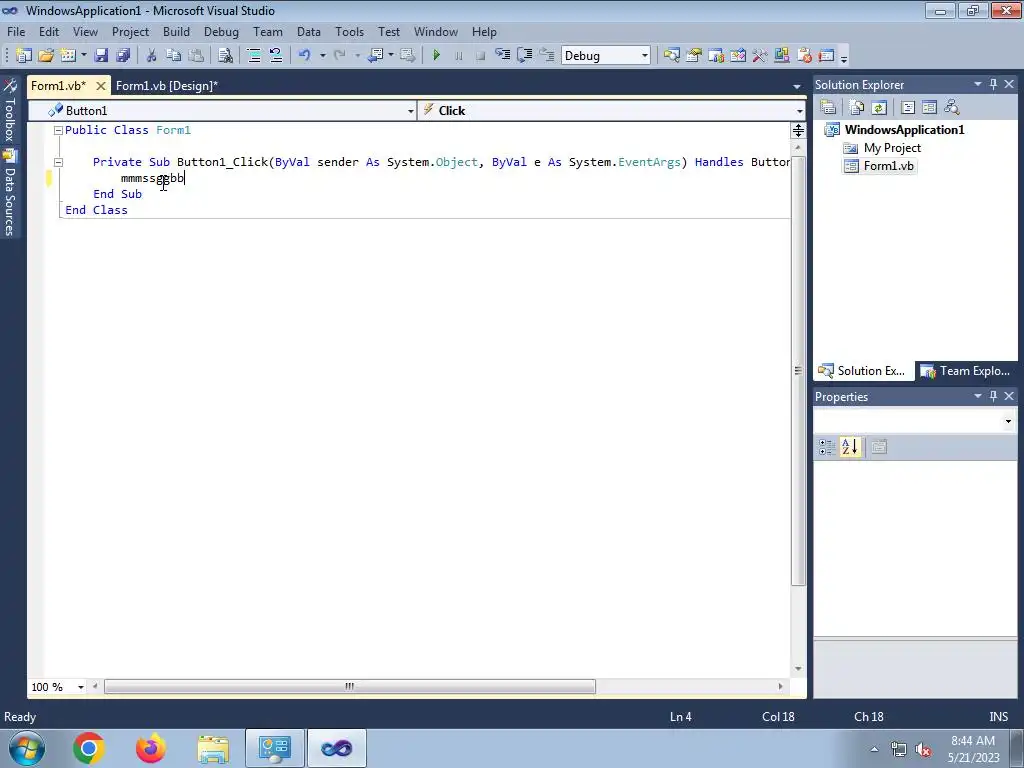
Task: Open Windows Explorer from taskbar
Action: pos(213,748)
